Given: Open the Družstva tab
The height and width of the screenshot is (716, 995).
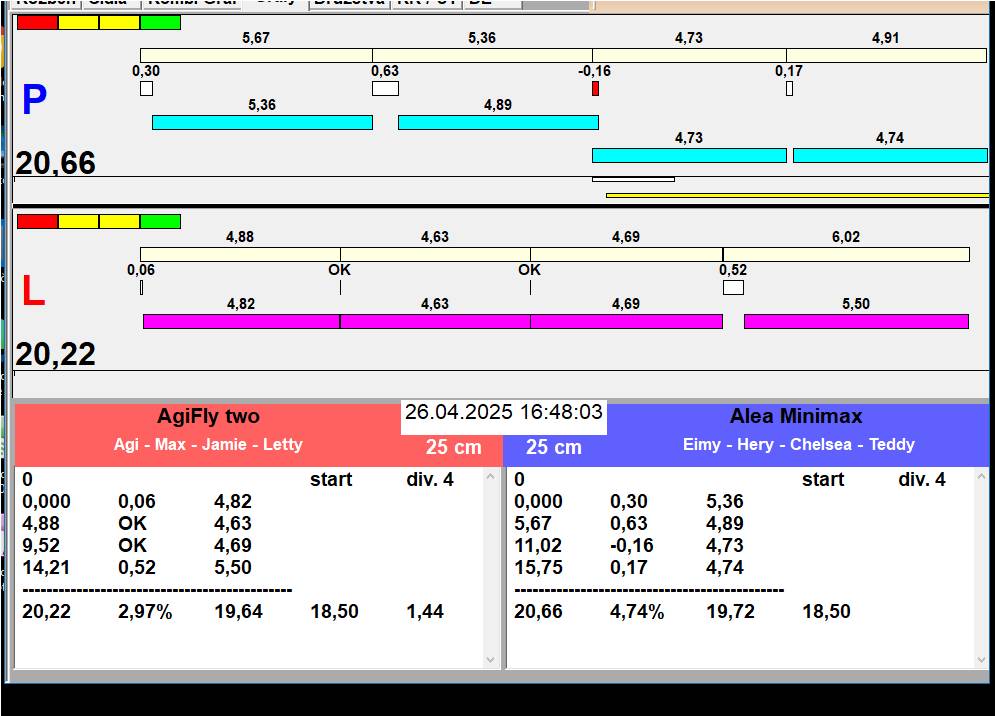Looking at the screenshot, I should 349,3.
